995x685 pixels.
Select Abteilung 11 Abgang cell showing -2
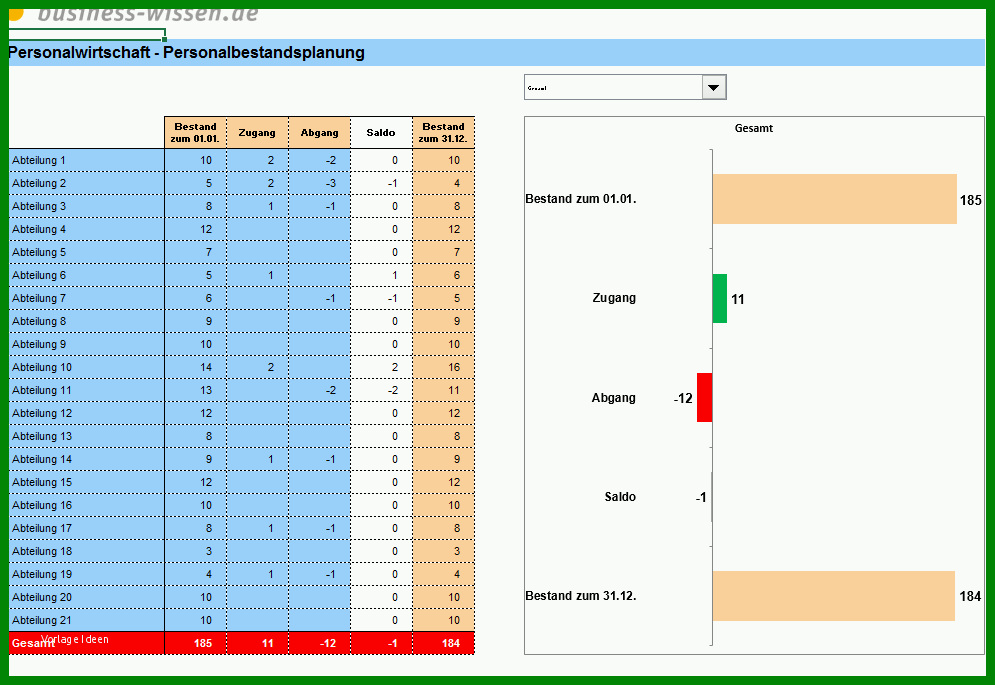coord(319,390)
